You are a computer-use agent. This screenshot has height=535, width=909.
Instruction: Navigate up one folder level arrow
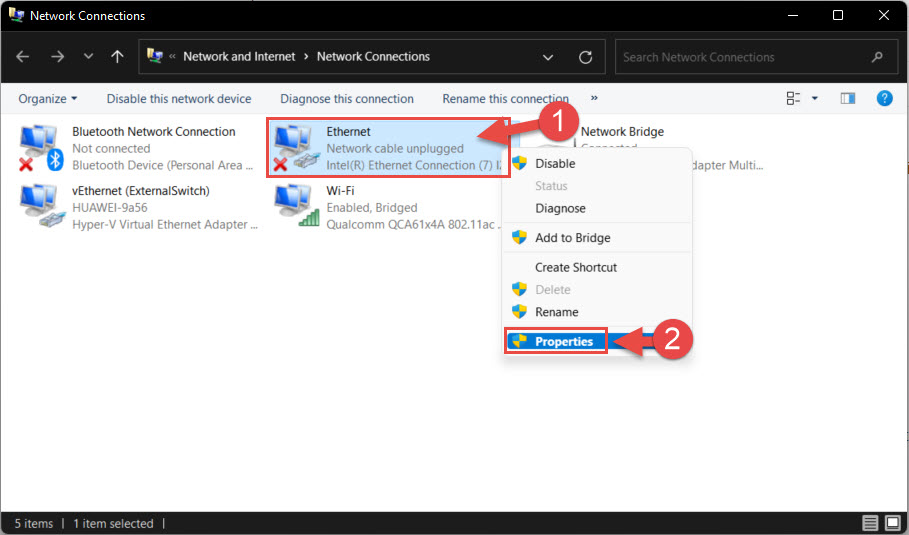pos(117,56)
